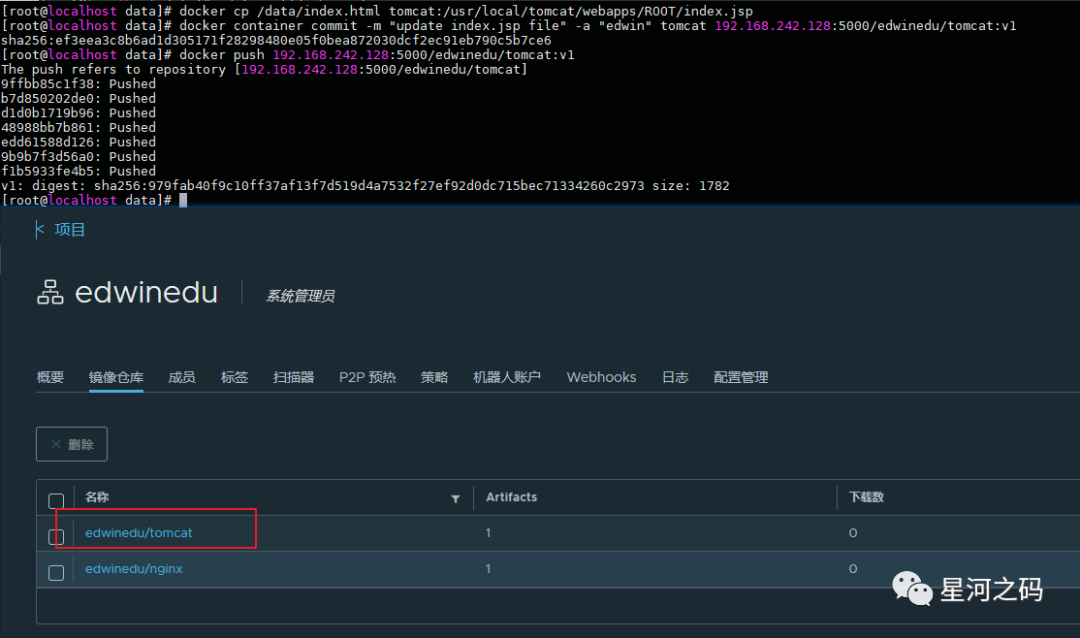1080x638 pixels.
Task: Click the v1 digest line in terminal
Action: (365, 185)
